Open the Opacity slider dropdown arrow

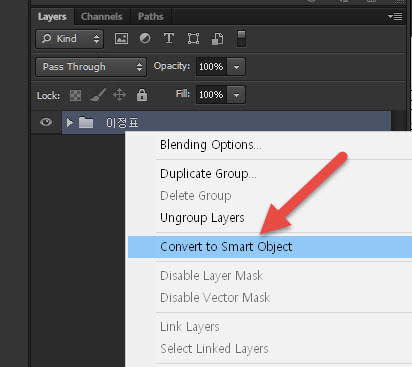(x=236, y=67)
